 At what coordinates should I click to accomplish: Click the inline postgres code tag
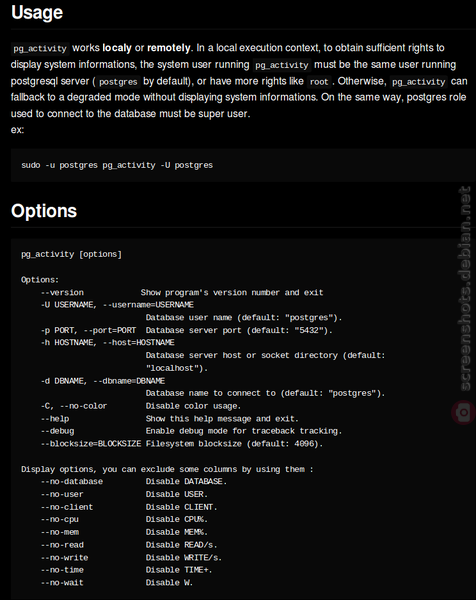tap(118, 82)
